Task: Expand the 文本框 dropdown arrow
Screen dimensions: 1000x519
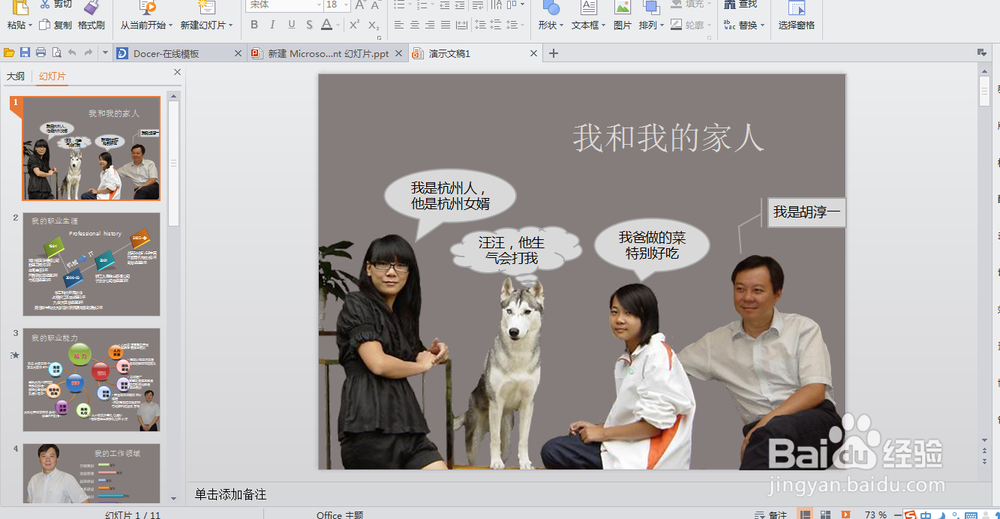Action: tap(603, 26)
